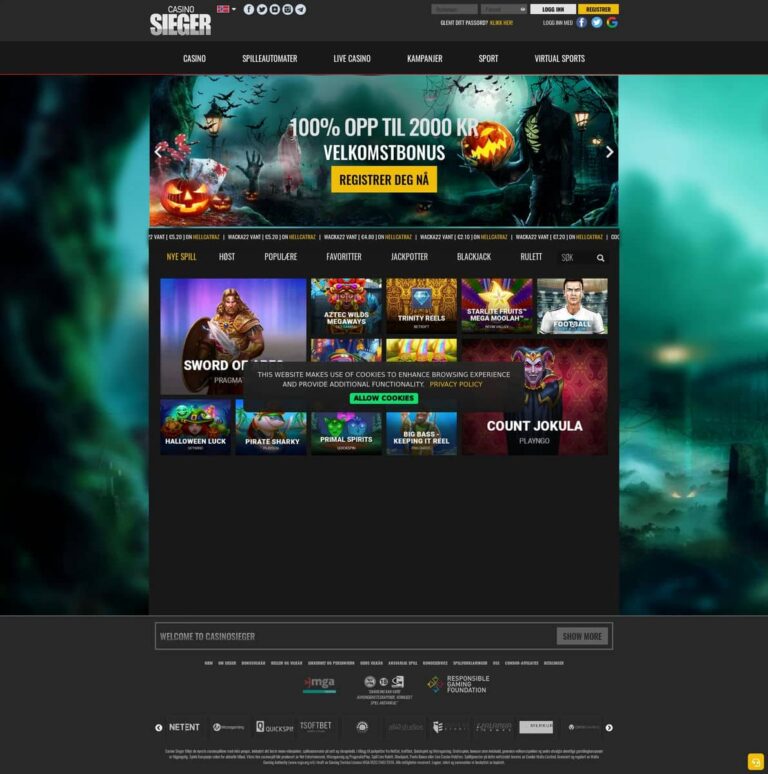Click the iSoftBet provider logo

pos(316,727)
